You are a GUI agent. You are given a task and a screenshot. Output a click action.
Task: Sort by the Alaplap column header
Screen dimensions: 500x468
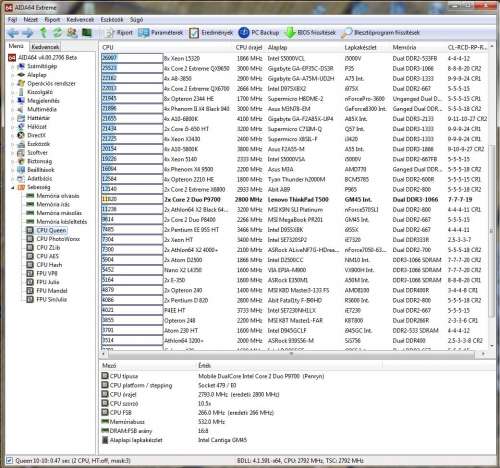(277, 48)
